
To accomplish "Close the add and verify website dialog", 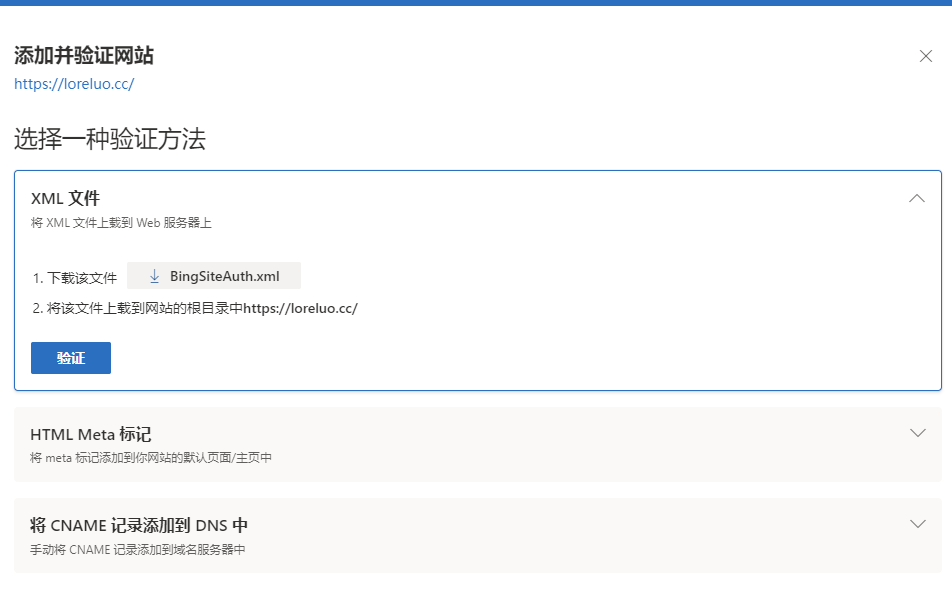I will (x=925, y=56).
